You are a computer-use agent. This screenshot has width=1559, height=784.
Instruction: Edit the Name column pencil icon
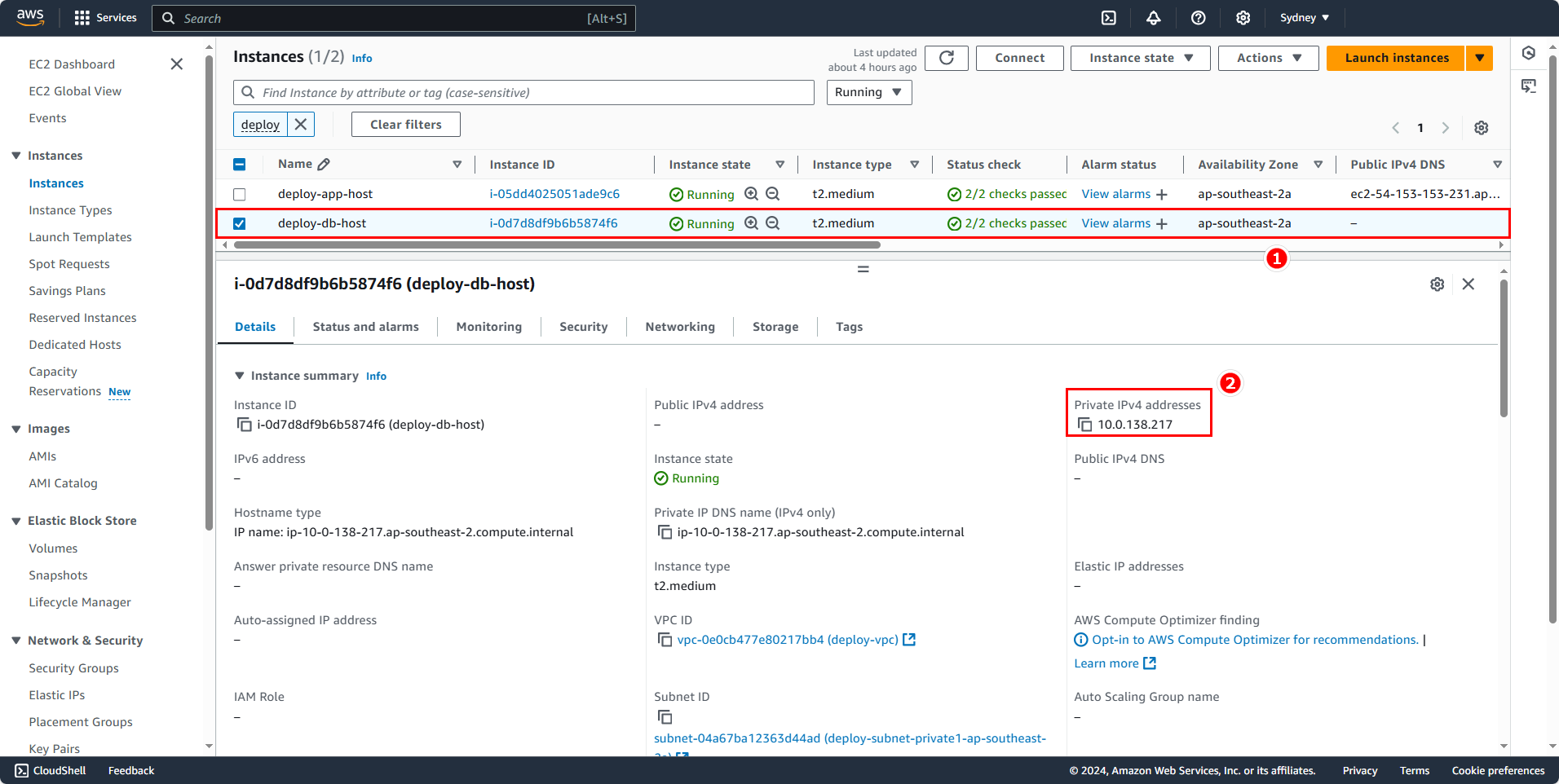coord(324,165)
